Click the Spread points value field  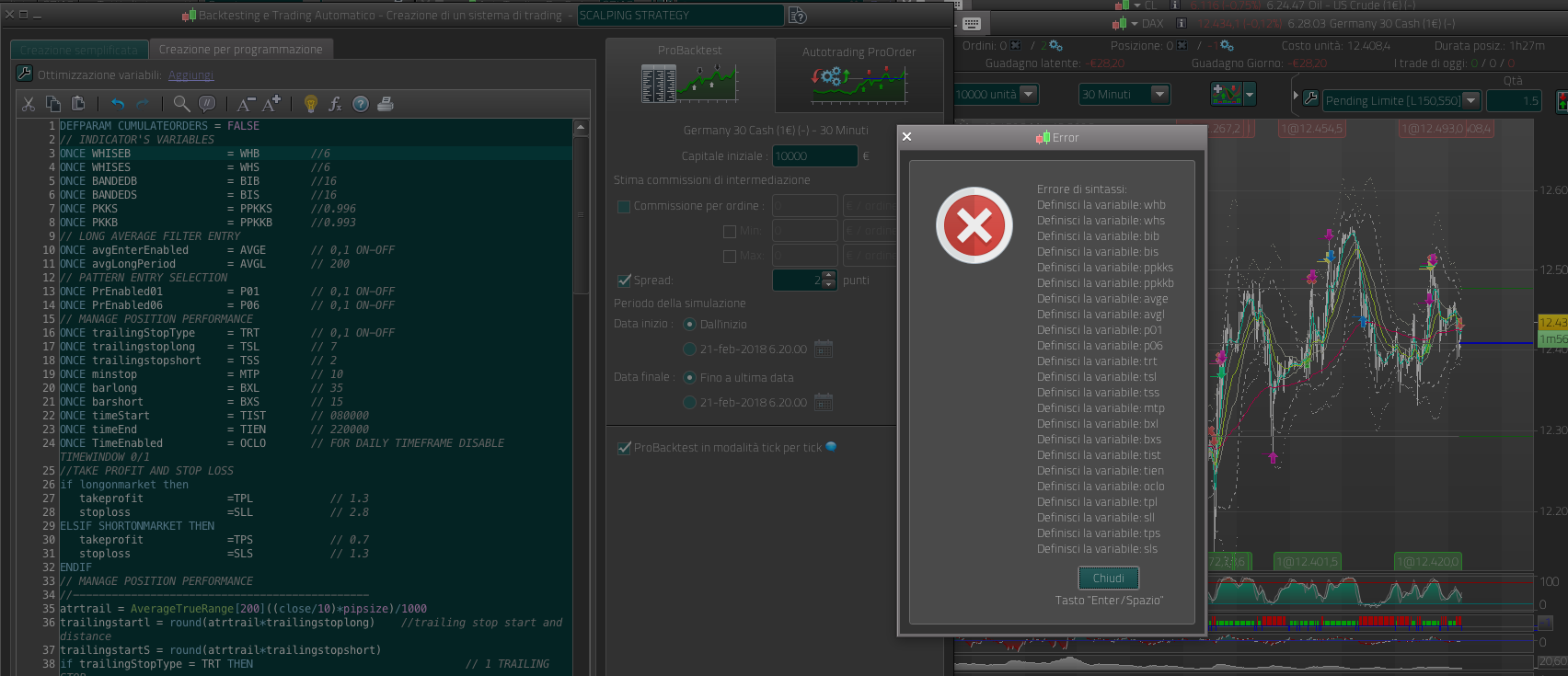pyautogui.click(x=797, y=281)
